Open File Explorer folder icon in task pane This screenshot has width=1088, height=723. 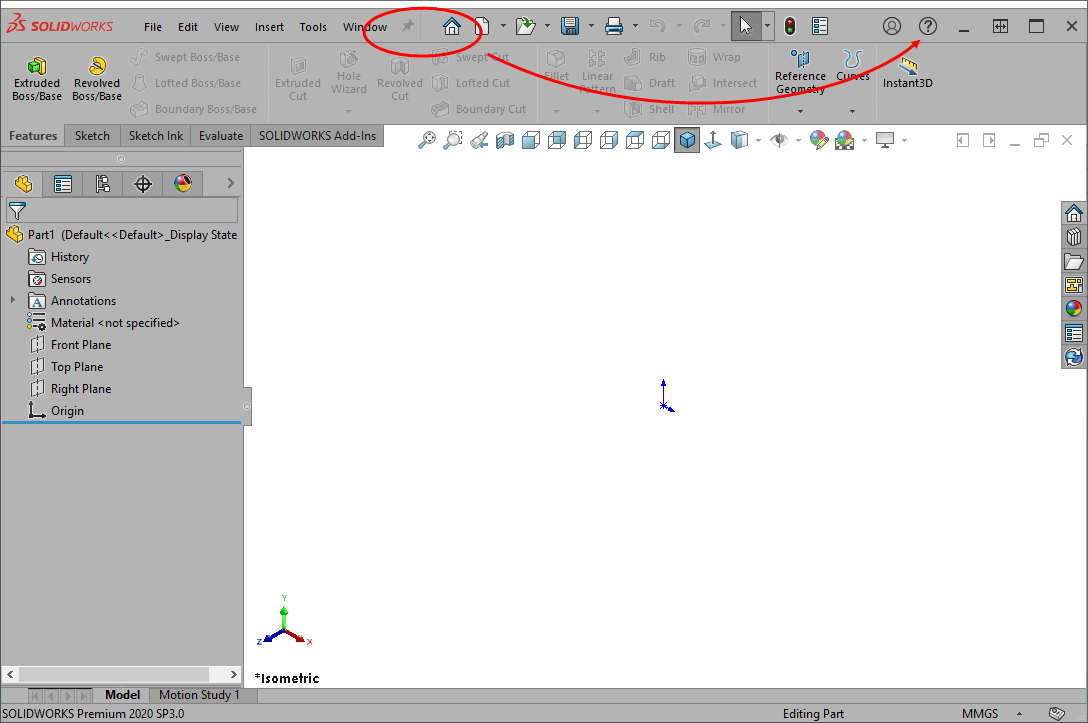click(1073, 262)
